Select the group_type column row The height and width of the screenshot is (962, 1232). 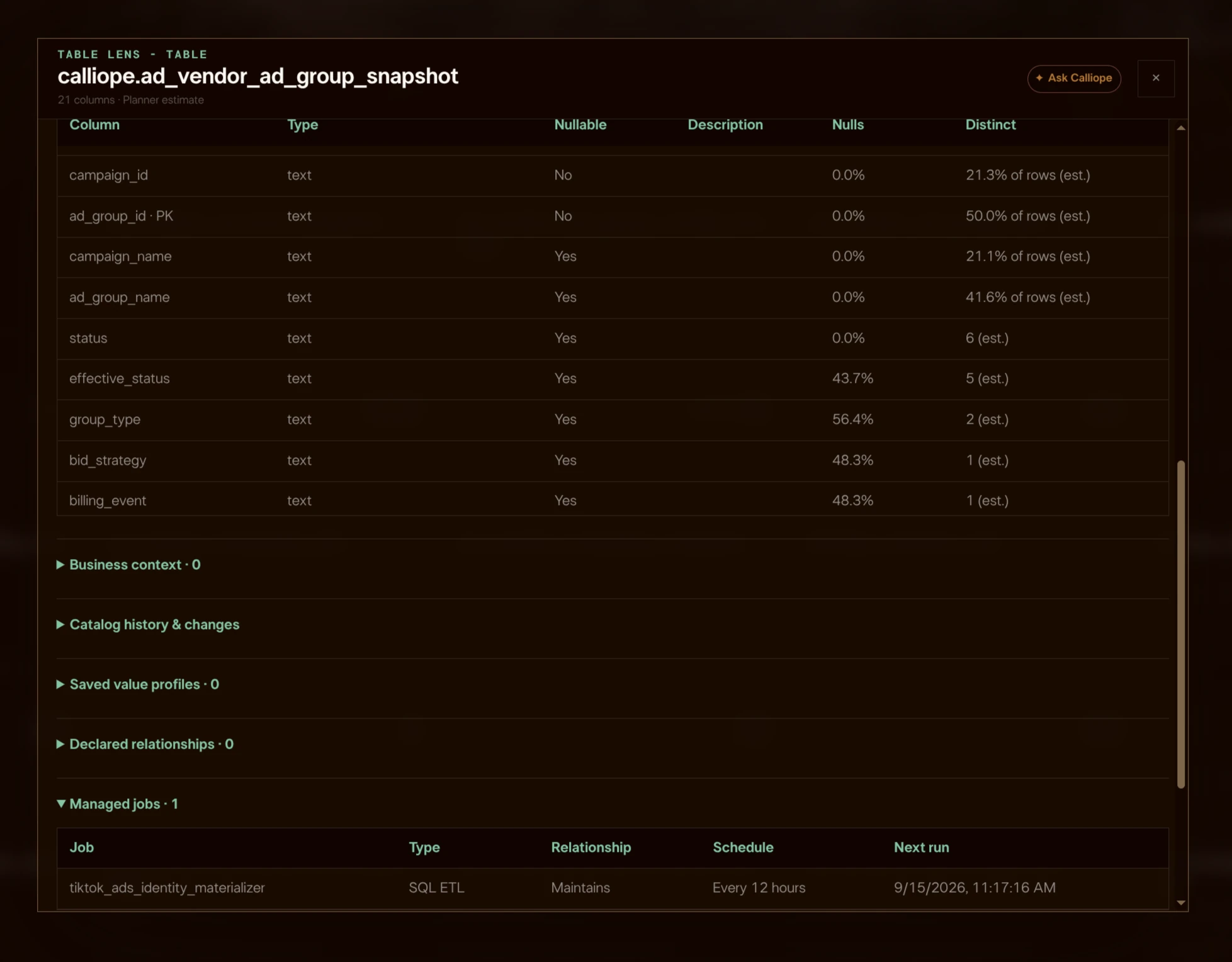(613, 420)
